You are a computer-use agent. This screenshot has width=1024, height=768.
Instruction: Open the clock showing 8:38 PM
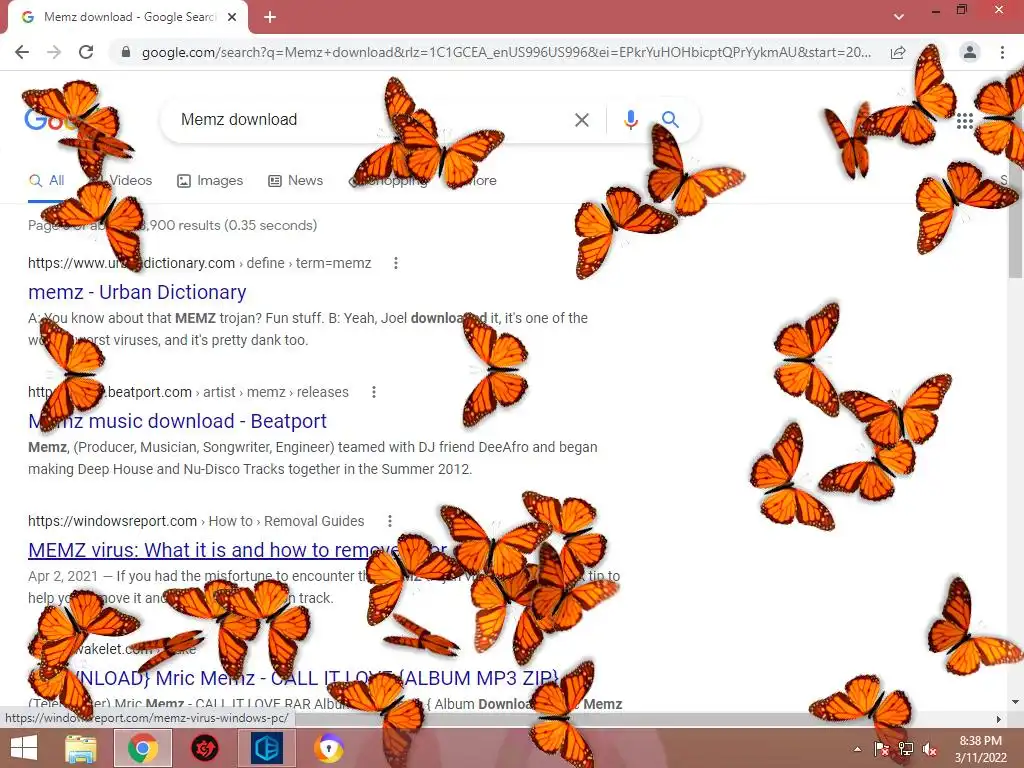tap(980, 749)
